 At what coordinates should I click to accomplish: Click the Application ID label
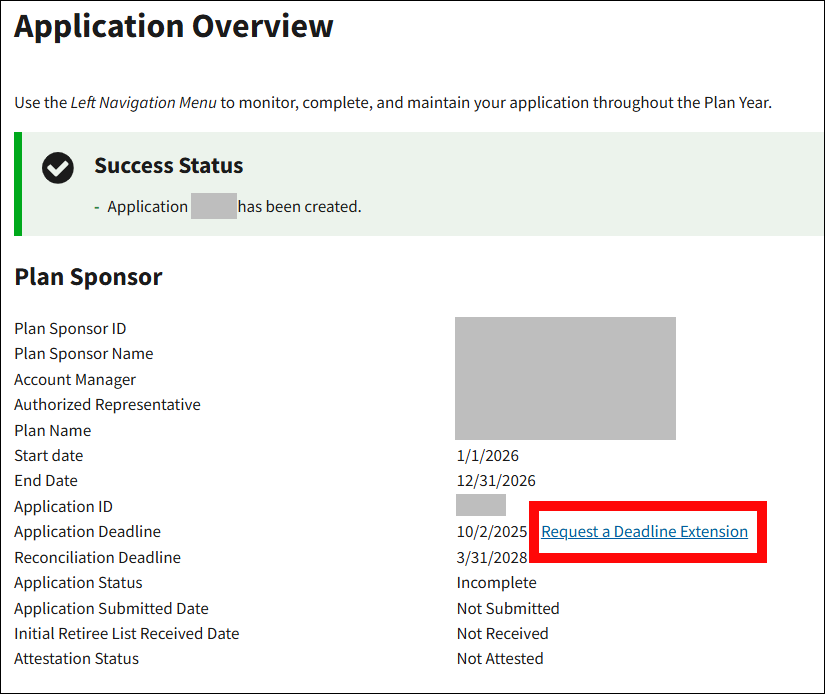coord(70,507)
